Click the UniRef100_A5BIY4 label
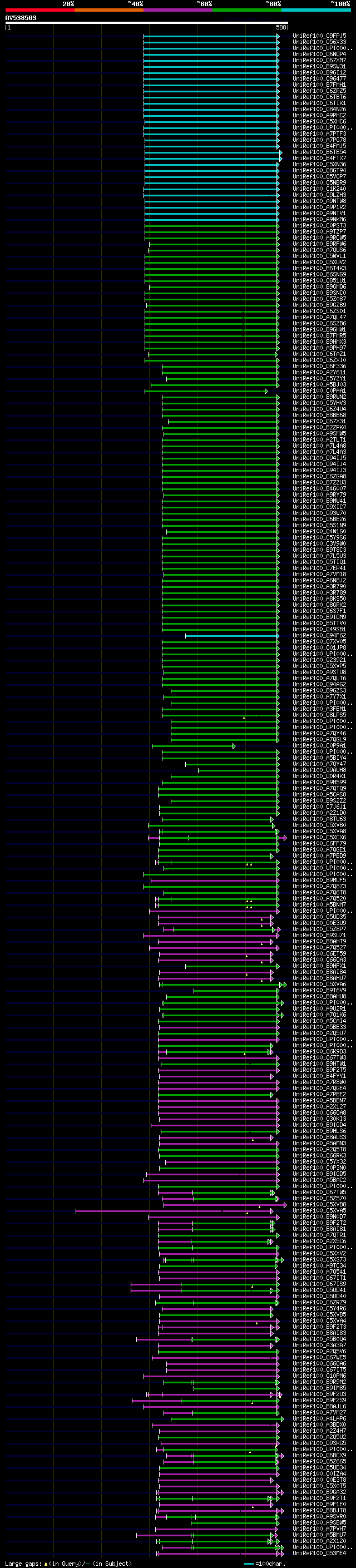Viewport: 356px width, 1568px height. point(319,758)
